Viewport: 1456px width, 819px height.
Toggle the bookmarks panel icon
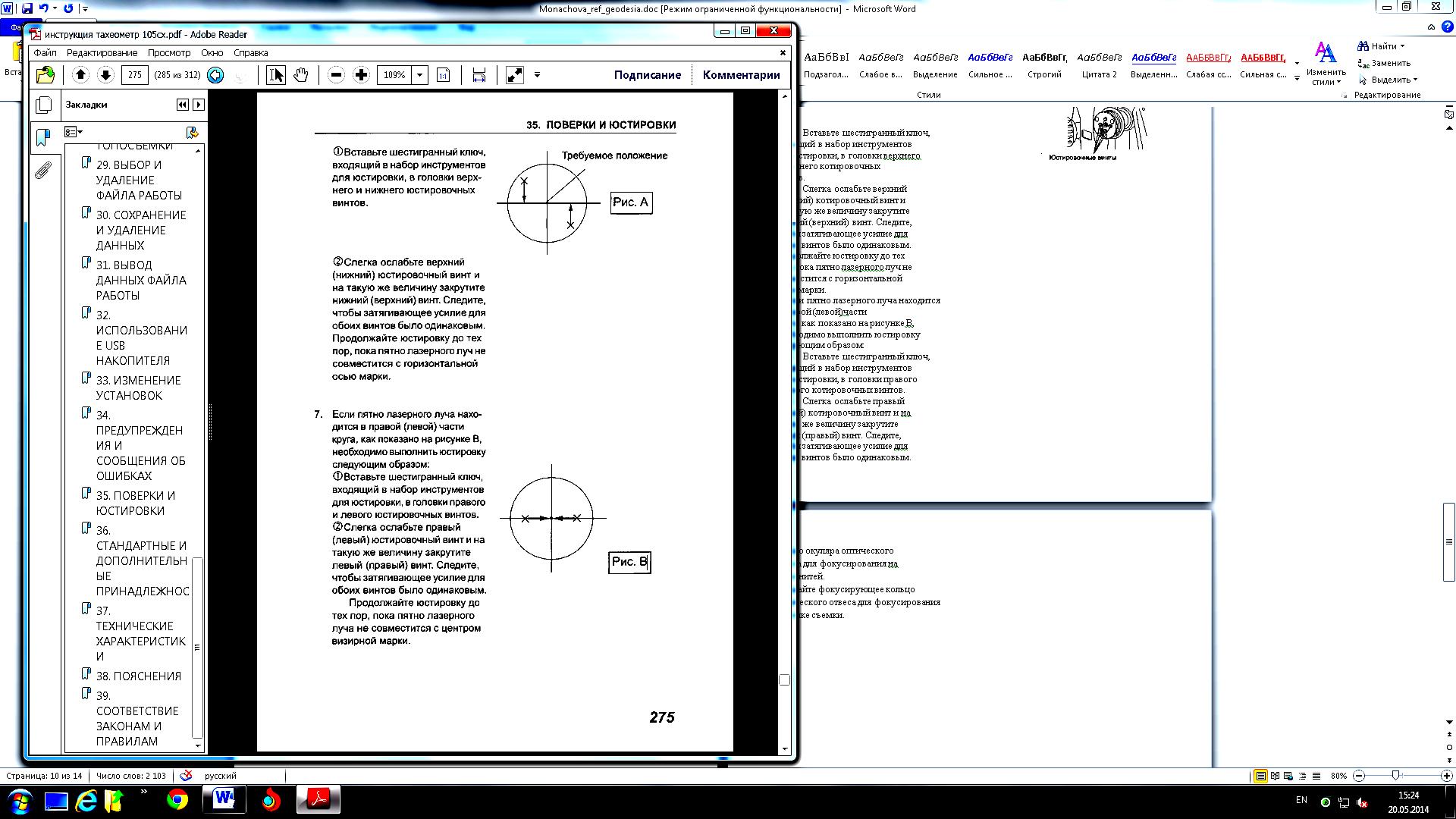tap(44, 137)
